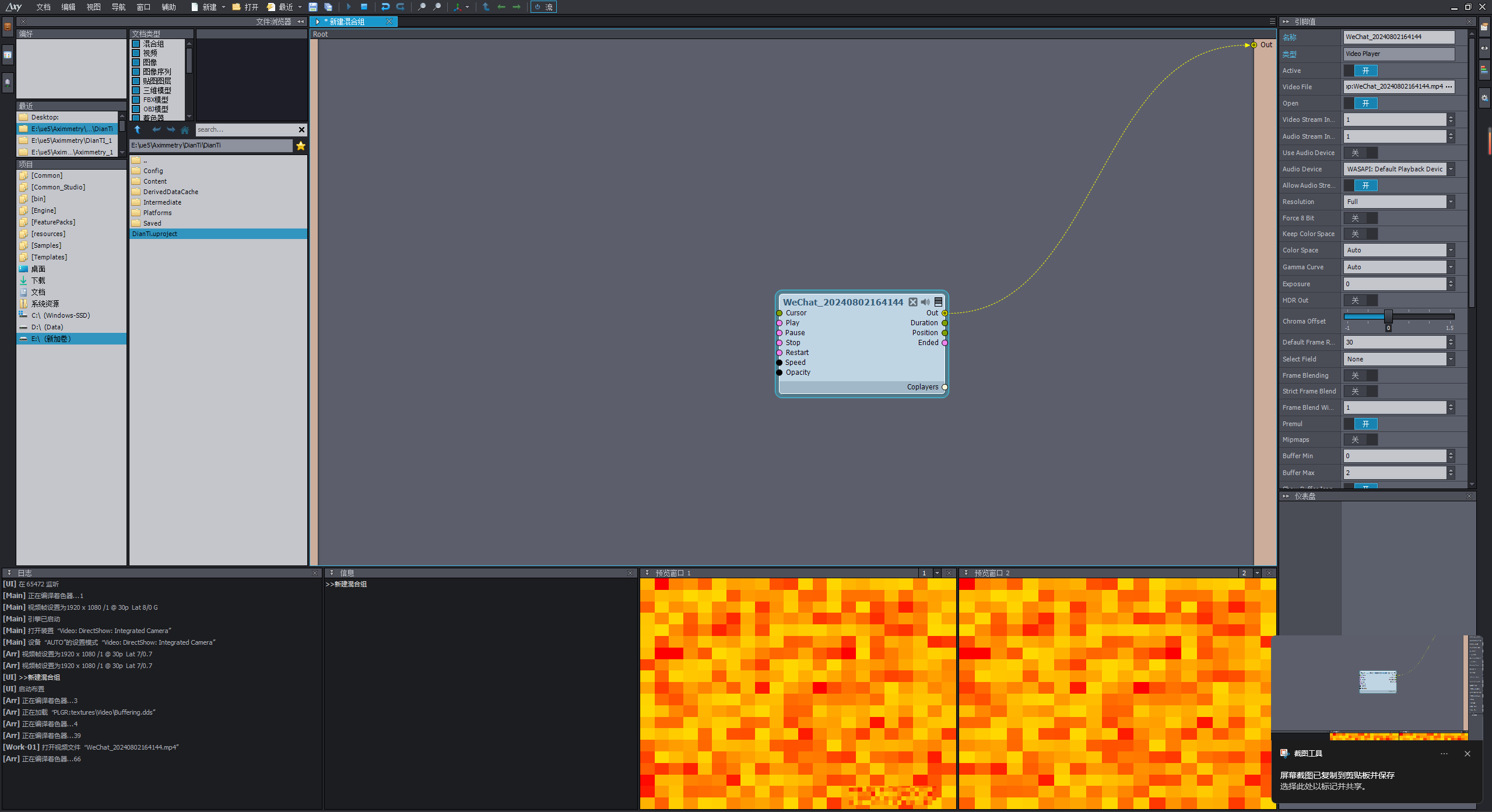Toggle the FBX模型 file type checkbox
Image resolution: width=1492 pixels, height=812 pixels.
point(136,100)
